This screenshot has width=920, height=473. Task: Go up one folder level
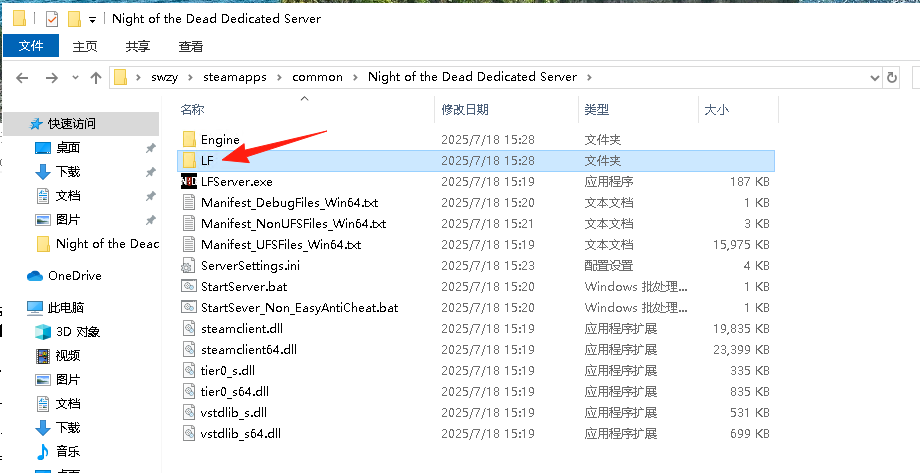coord(96,77)
